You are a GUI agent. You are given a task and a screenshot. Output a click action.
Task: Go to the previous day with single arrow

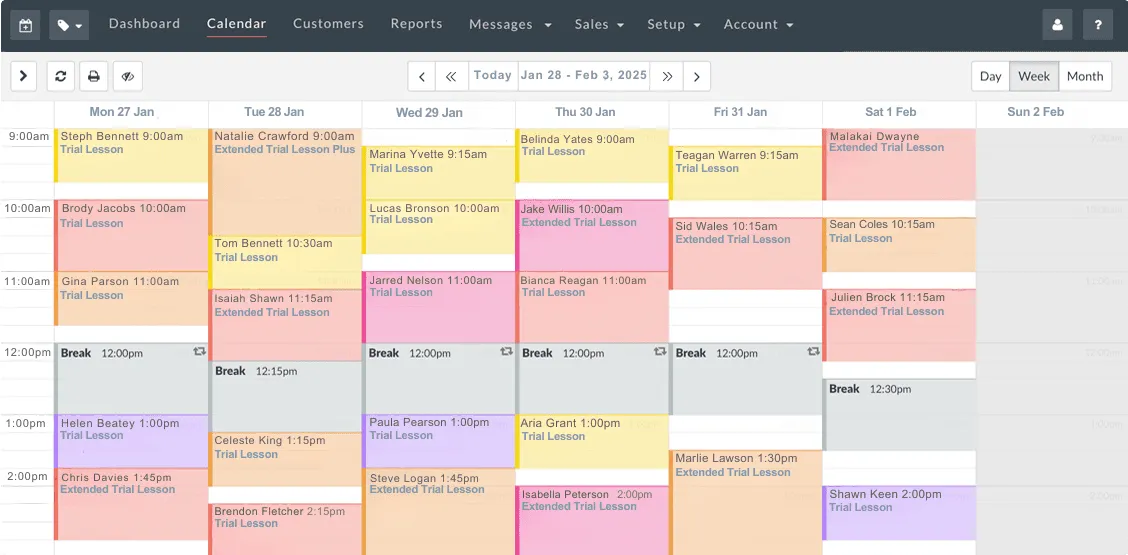coord(422,76)
